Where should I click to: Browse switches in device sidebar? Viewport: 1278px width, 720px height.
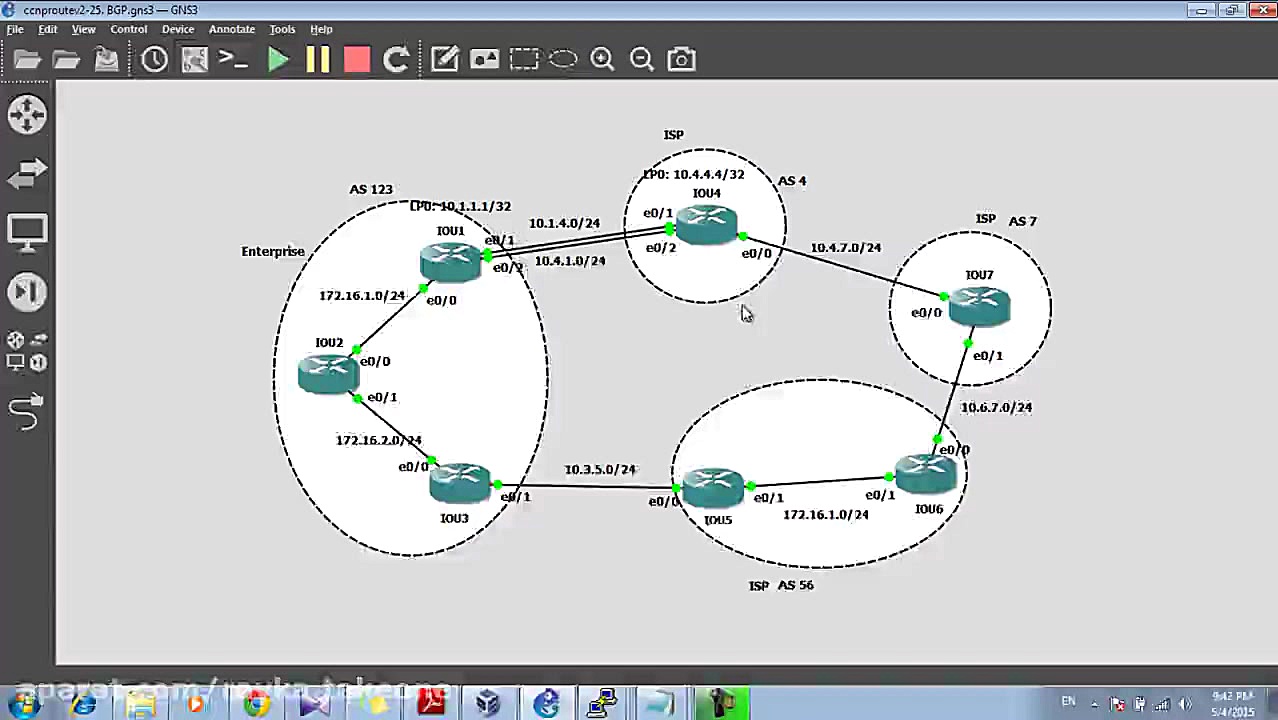pyautogui.click(x=27, y=174)
